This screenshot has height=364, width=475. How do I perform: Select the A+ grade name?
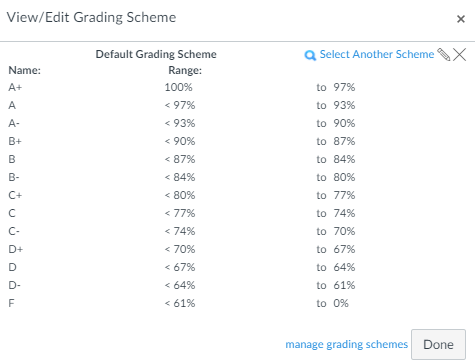[15, 87]
